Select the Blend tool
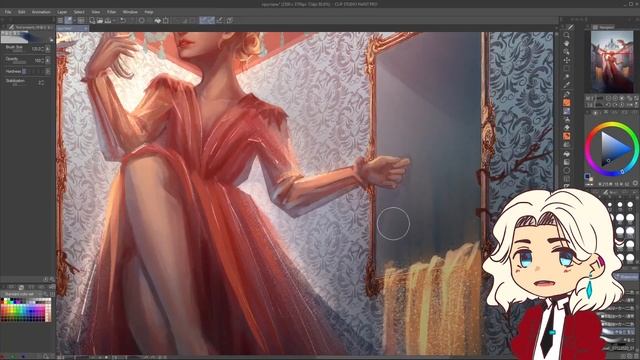Viewport: 640px width, 360px height. [567, 144]
